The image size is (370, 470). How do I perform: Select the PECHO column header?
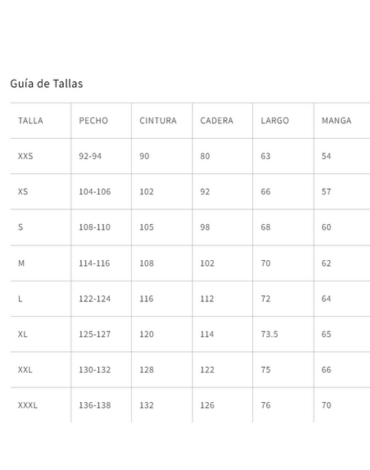93,120
